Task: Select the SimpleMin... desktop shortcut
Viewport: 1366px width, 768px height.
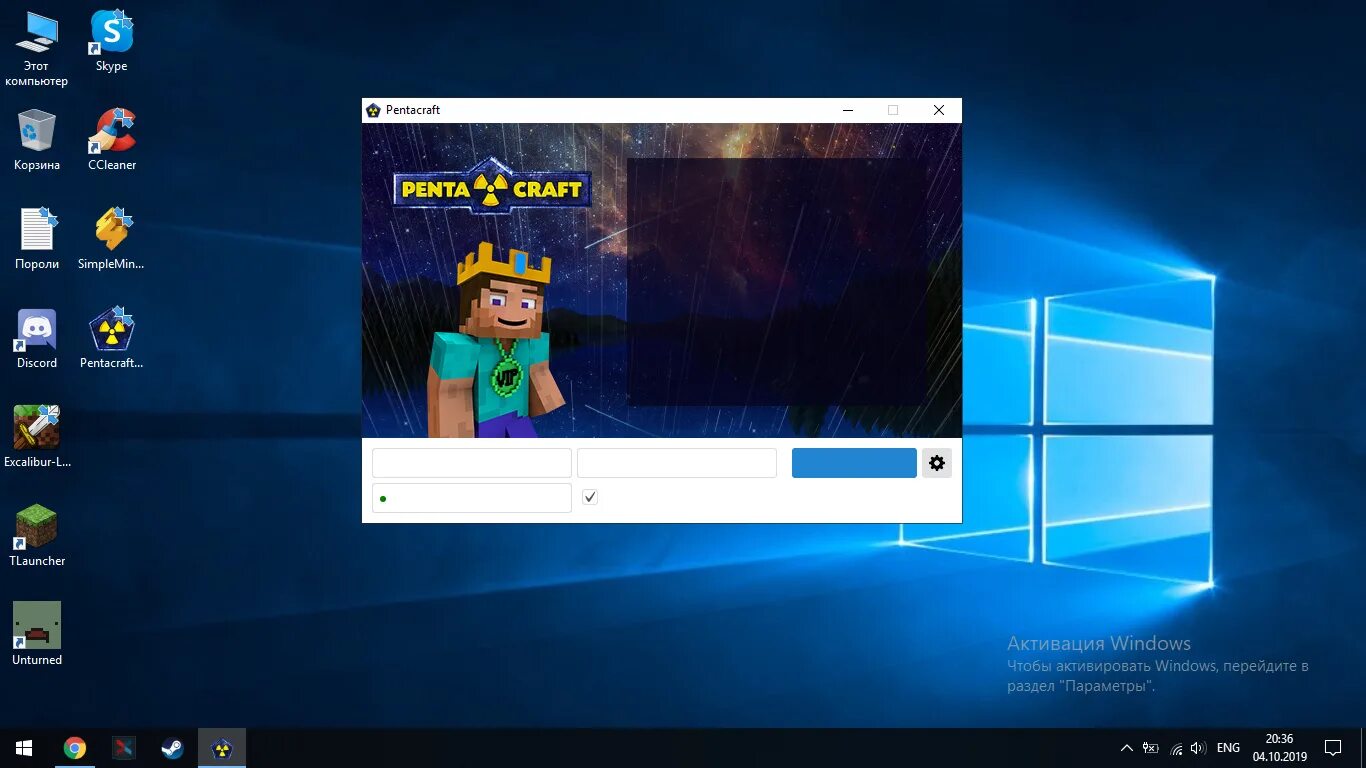Action: click(112, 239)
